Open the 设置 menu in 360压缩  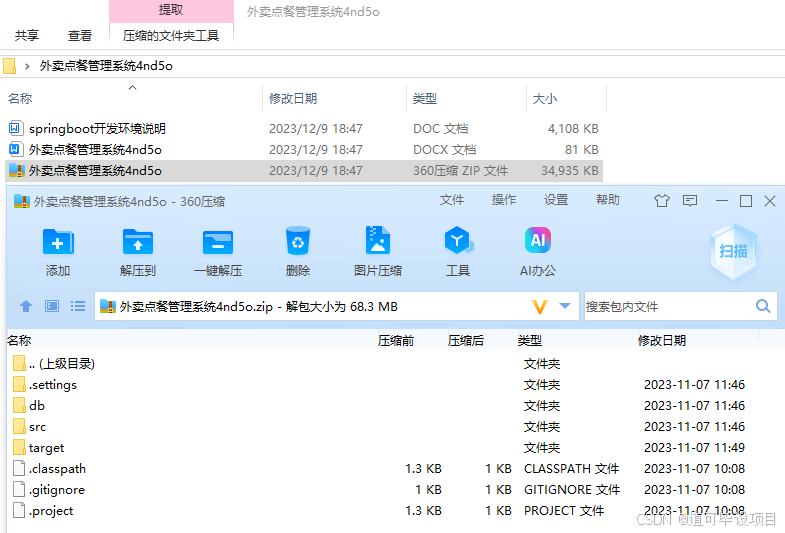pos(556,200)
